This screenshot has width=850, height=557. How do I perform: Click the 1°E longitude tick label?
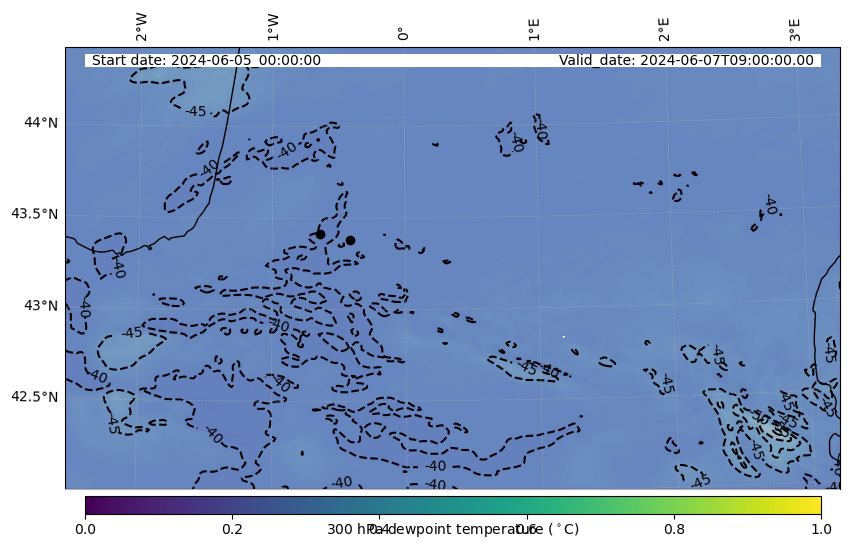tap(534, 29)
